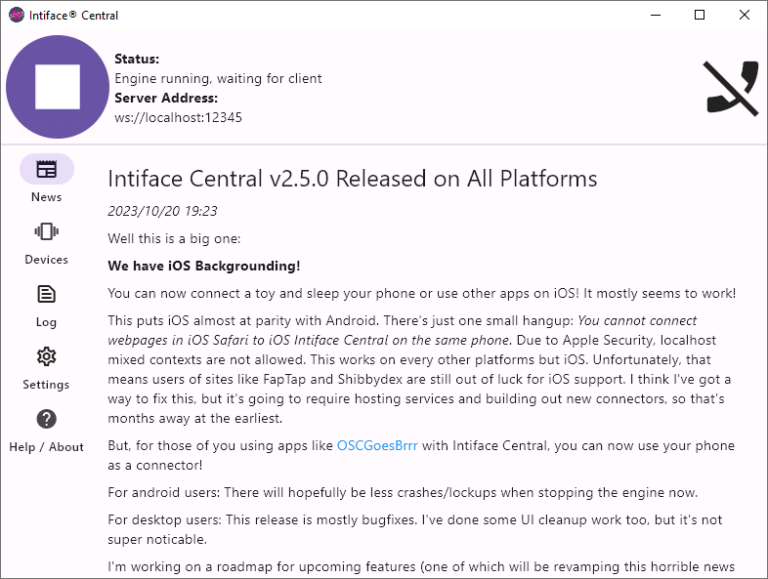Select the 'Settings' sidebar text label
Image resolution: width=768 pixels, height=579 pixels.
[x=46, y=385]
